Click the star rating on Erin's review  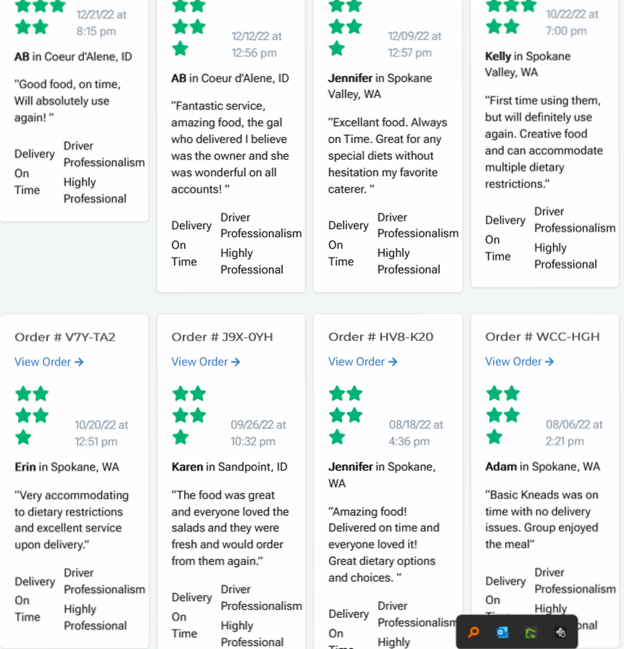[x=32, y=415]
